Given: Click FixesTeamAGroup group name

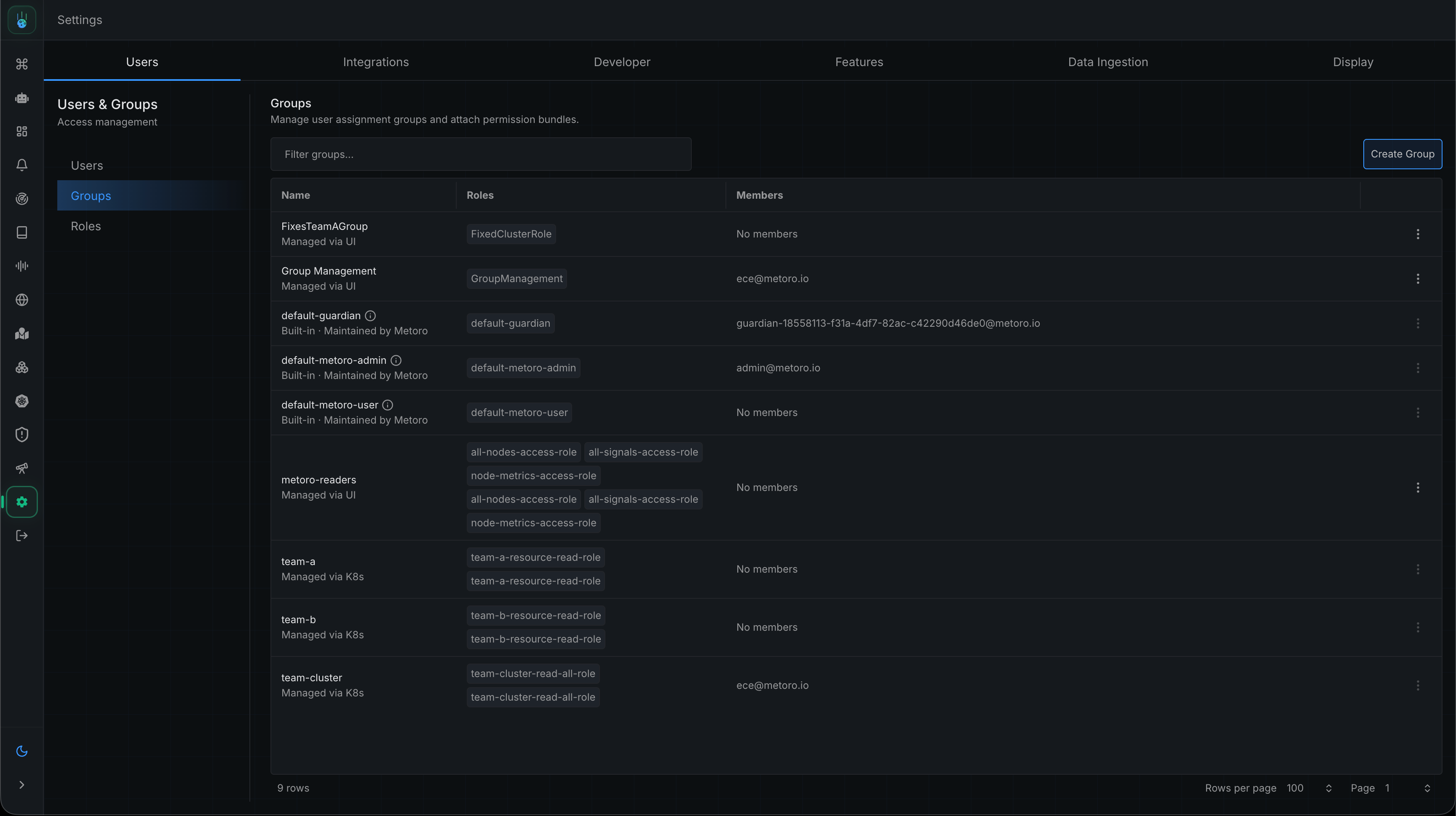Looking at the screenshot, I should point(324,226).
